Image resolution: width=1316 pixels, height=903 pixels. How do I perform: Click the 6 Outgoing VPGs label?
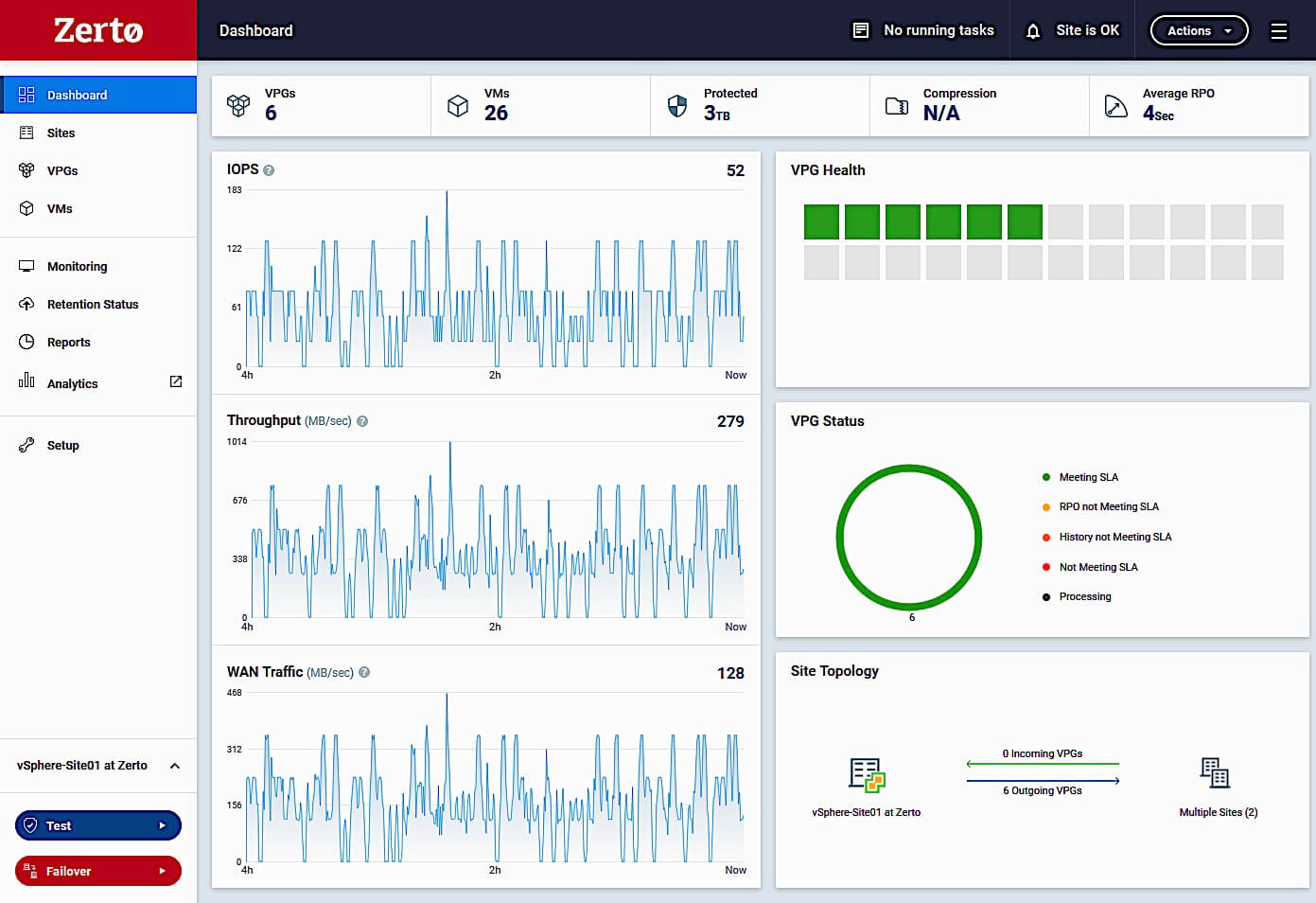[1043, 790]
